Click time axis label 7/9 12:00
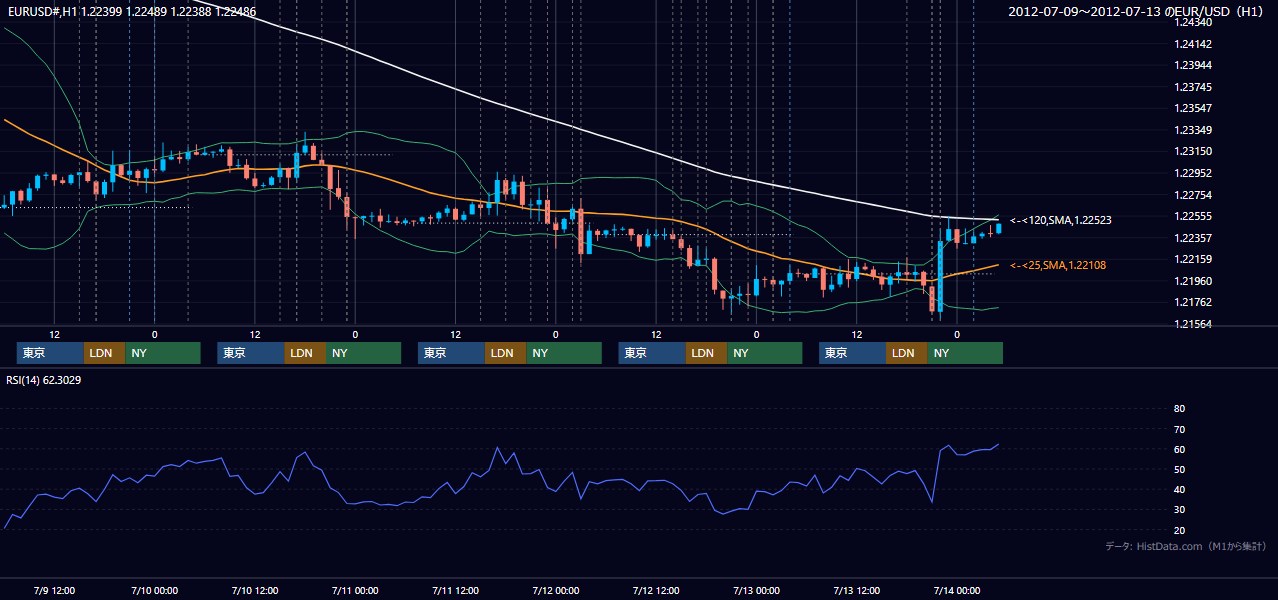The width and height of the screenshot is (1278, 600). pyautogui.click(x=54, y=590)
